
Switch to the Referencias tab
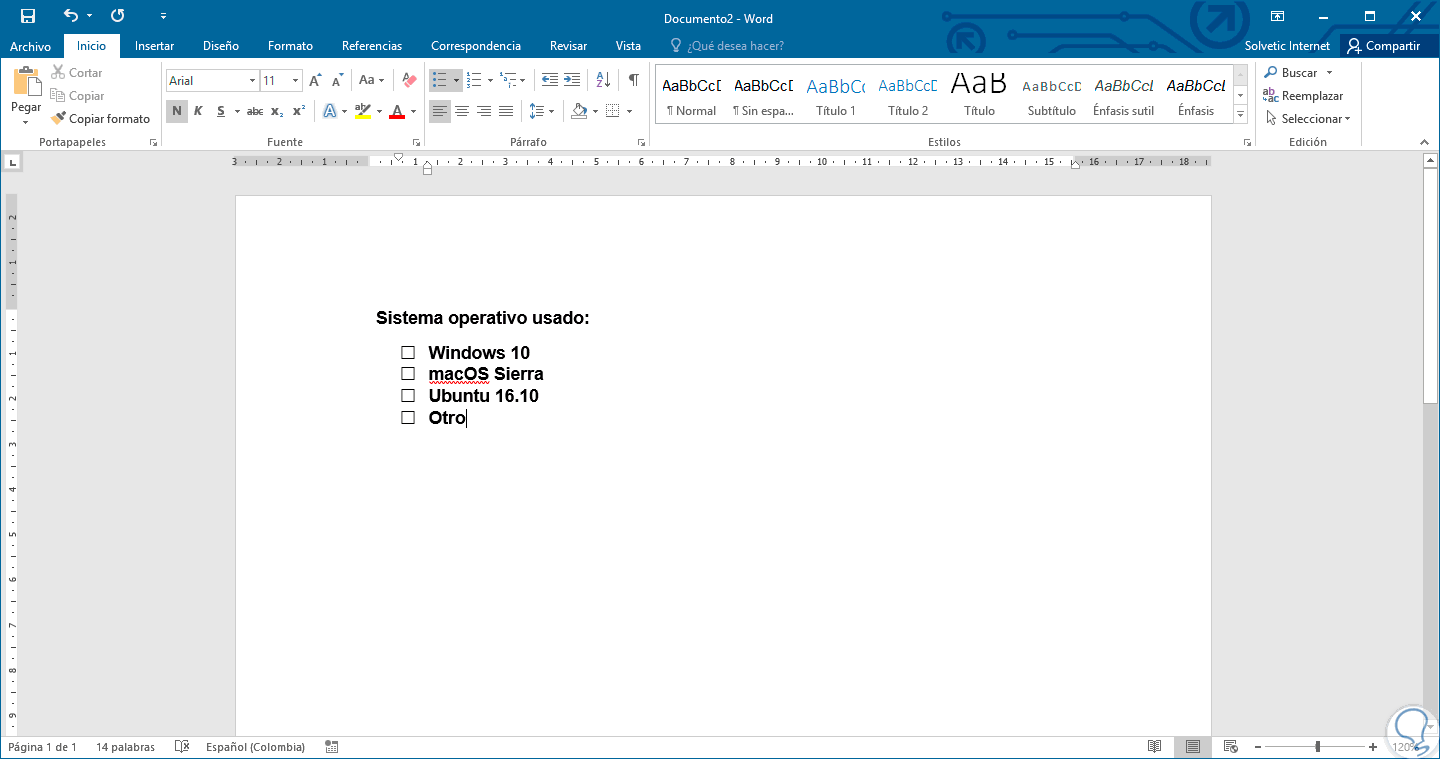[x=372, y=46]
